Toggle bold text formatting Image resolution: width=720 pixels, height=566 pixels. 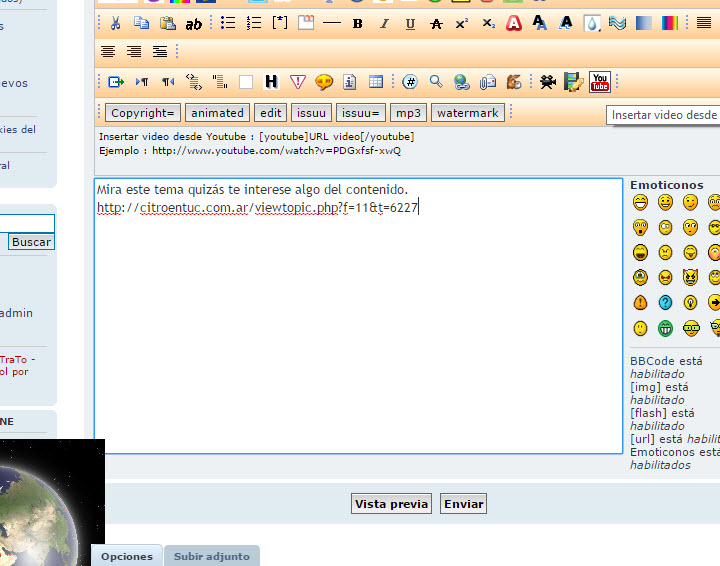tap(357, 23)
